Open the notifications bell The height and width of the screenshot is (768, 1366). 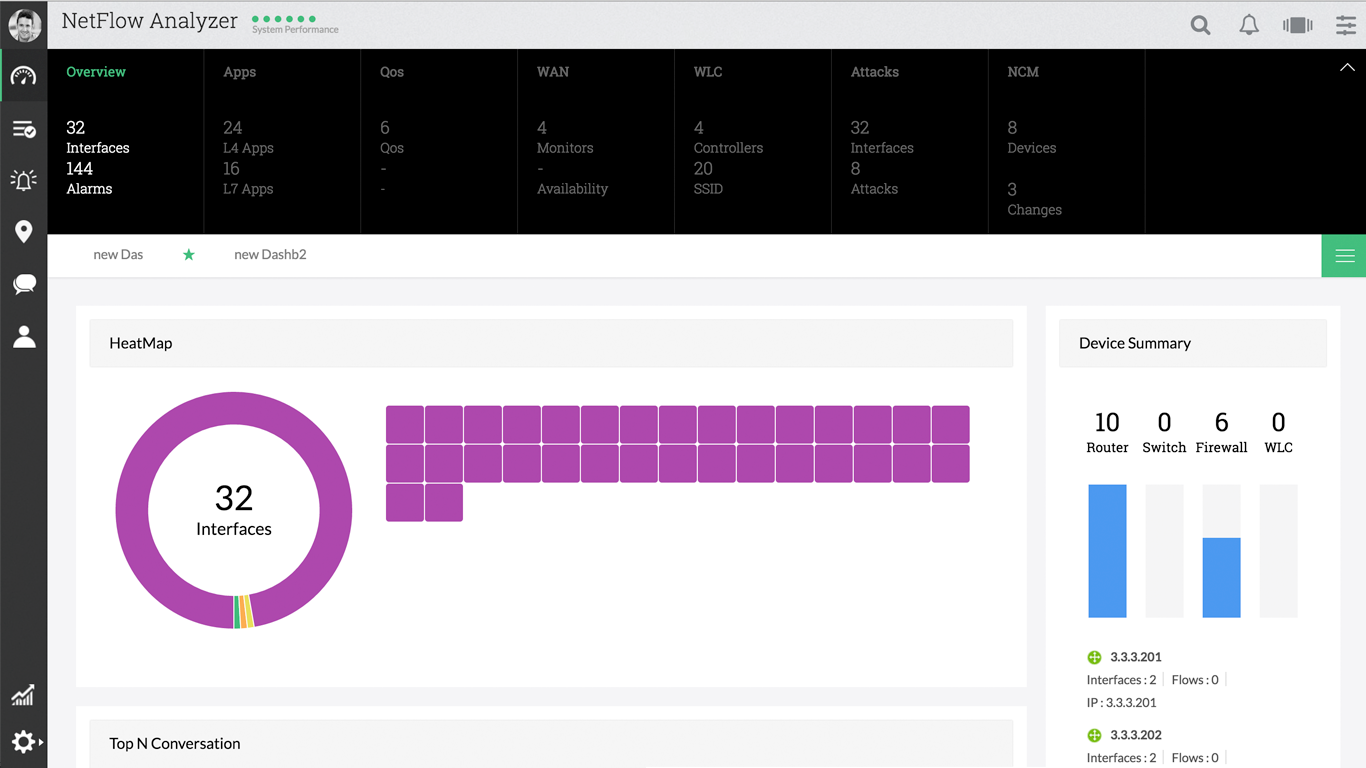coord(1249,25)
